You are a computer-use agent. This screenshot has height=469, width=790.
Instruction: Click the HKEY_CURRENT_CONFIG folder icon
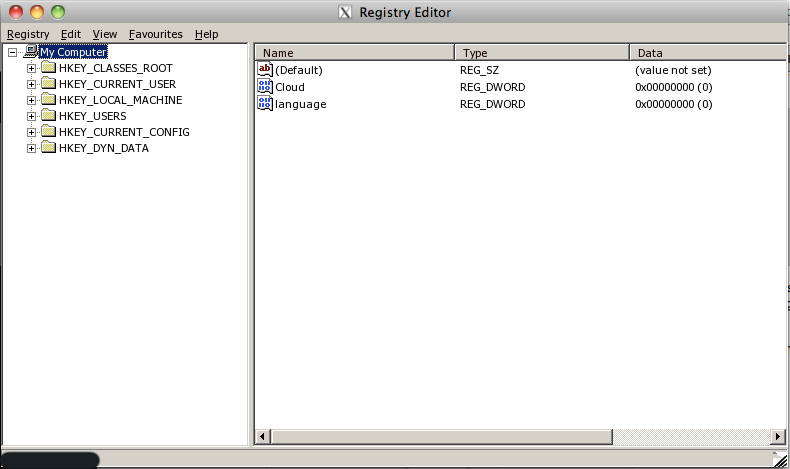pos(48,132)
